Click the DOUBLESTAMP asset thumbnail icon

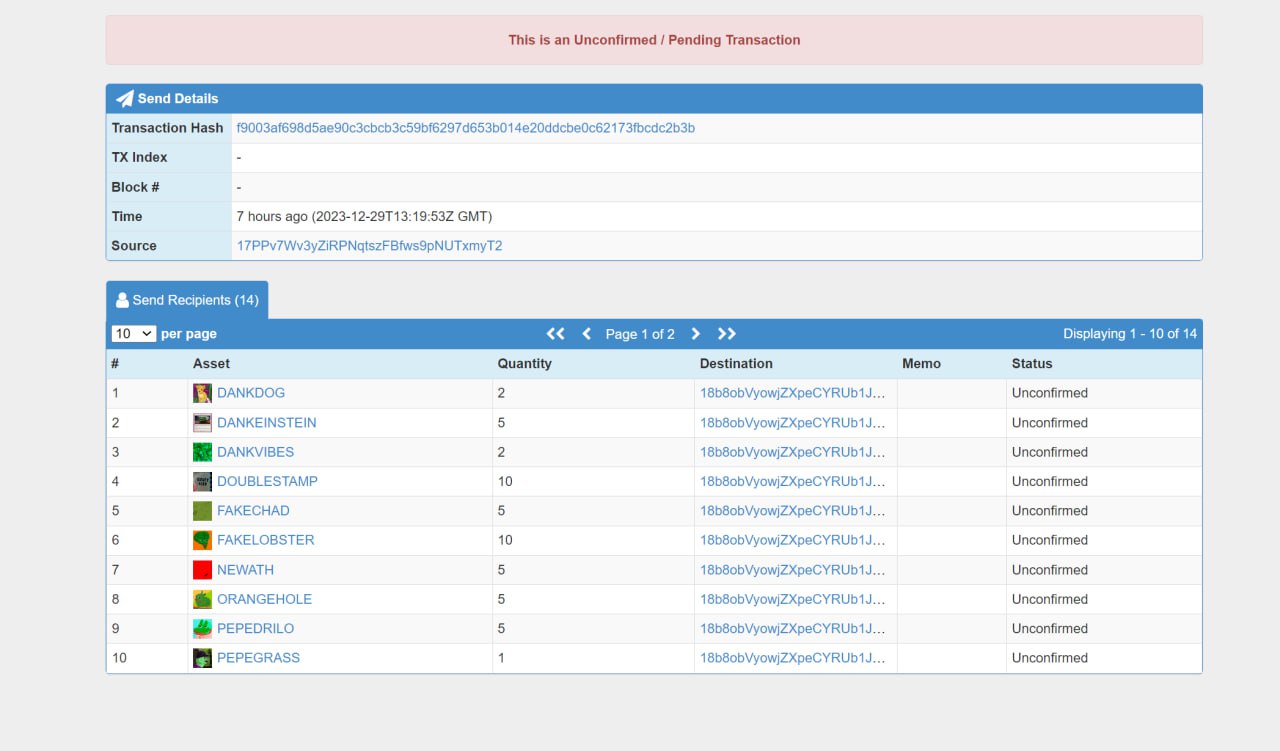(x=202, y=481)
